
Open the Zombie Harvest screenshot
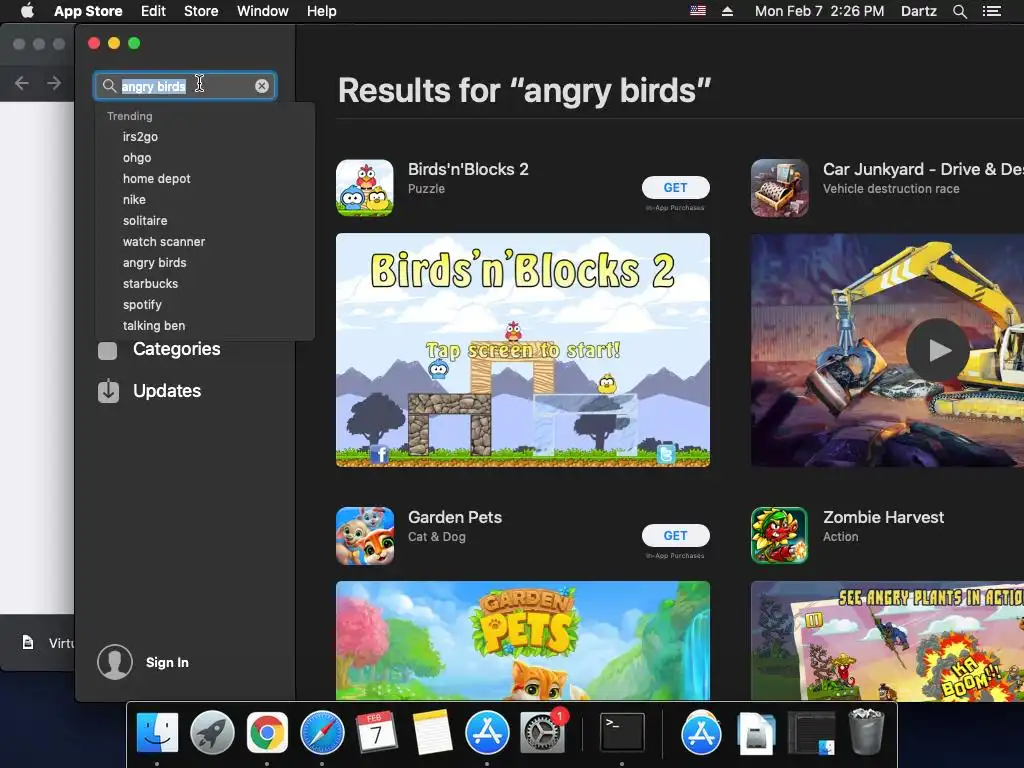[887, 641]
